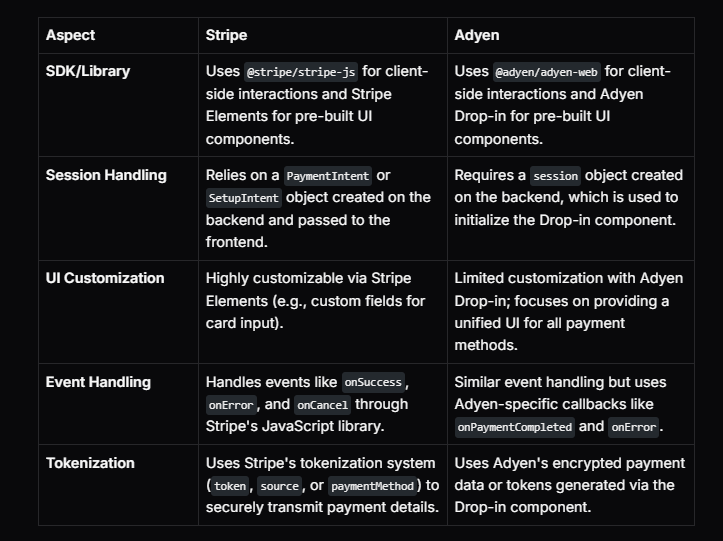The width and height of the screenshot is (723, 541).
Task: Click the paymentMethod code tag
Action: (x=373, y=486)
